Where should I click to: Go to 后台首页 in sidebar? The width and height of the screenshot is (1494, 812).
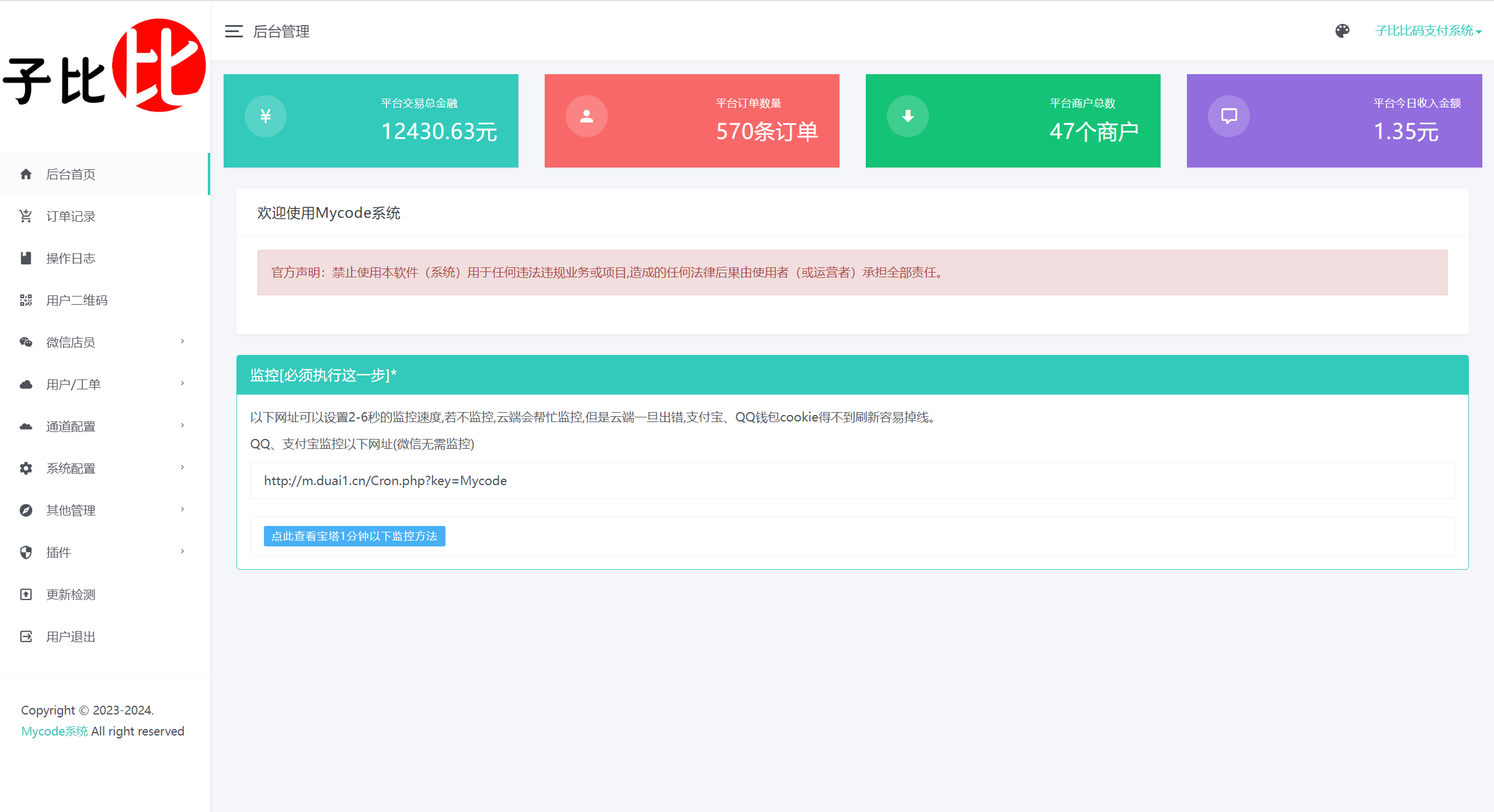coord(105,174)
